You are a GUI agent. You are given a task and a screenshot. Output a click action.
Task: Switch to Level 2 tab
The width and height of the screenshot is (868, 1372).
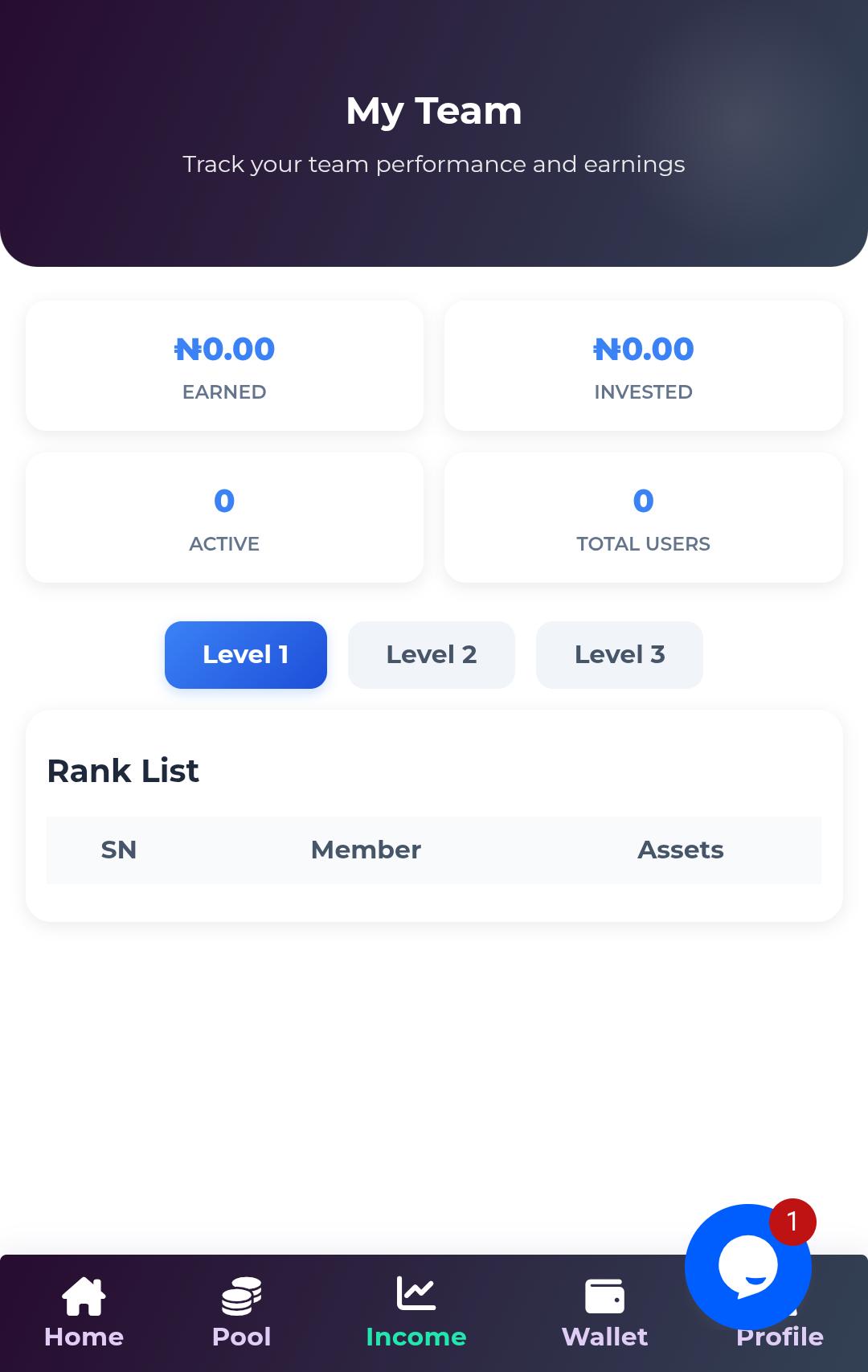pyautogui.click(x=432, y=655)
